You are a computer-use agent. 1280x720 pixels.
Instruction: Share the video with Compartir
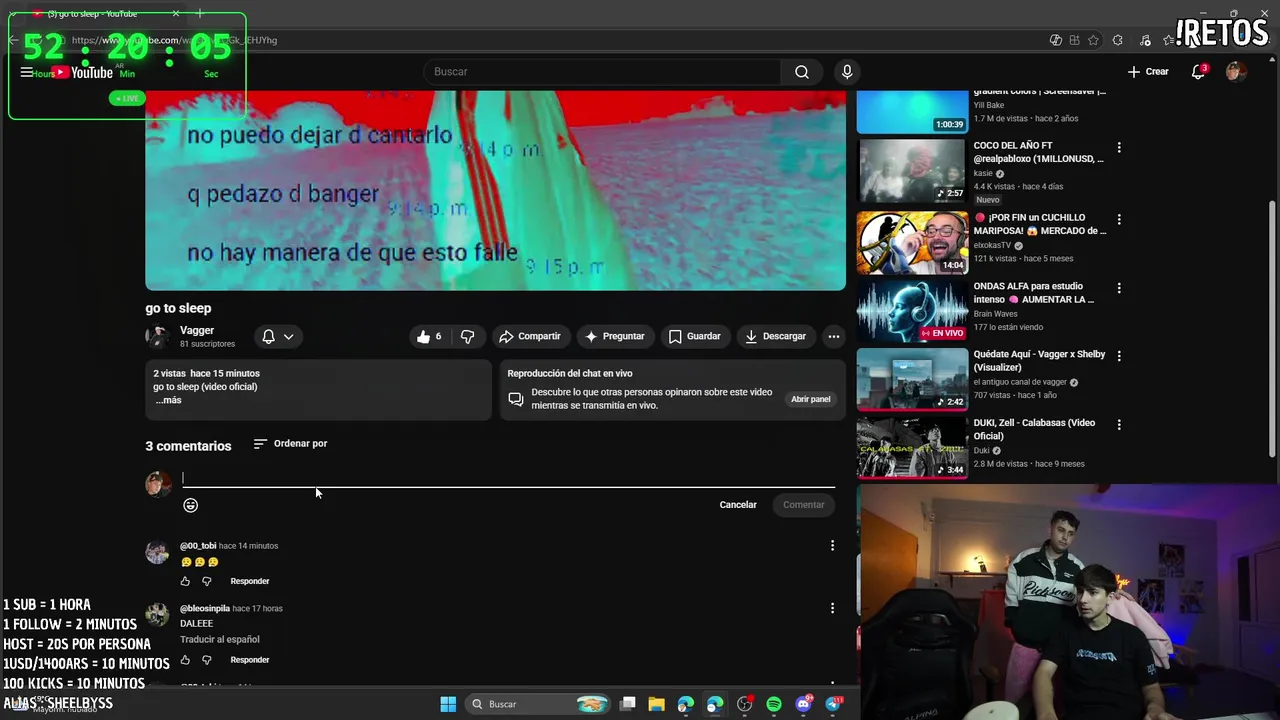tap(530, 337)
